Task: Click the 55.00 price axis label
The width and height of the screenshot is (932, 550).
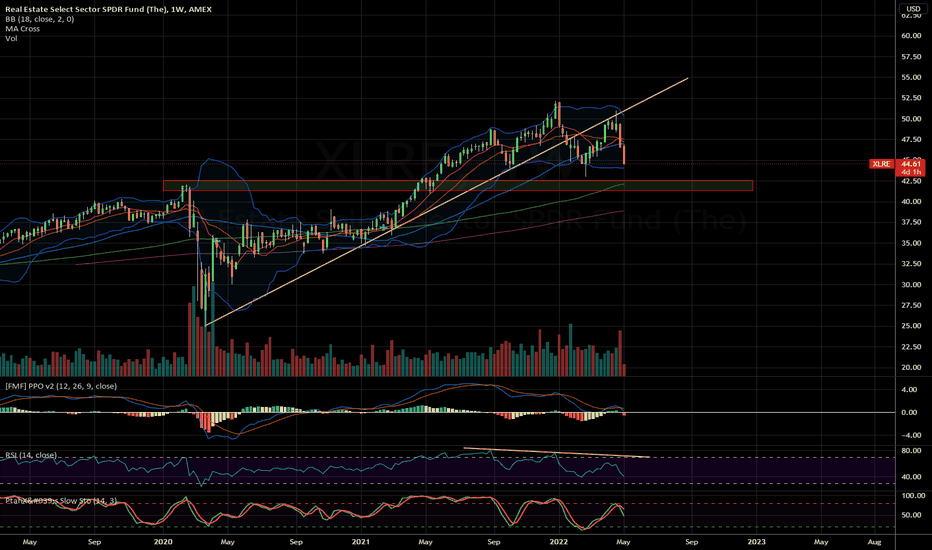Action: click(x=911, y=77)
